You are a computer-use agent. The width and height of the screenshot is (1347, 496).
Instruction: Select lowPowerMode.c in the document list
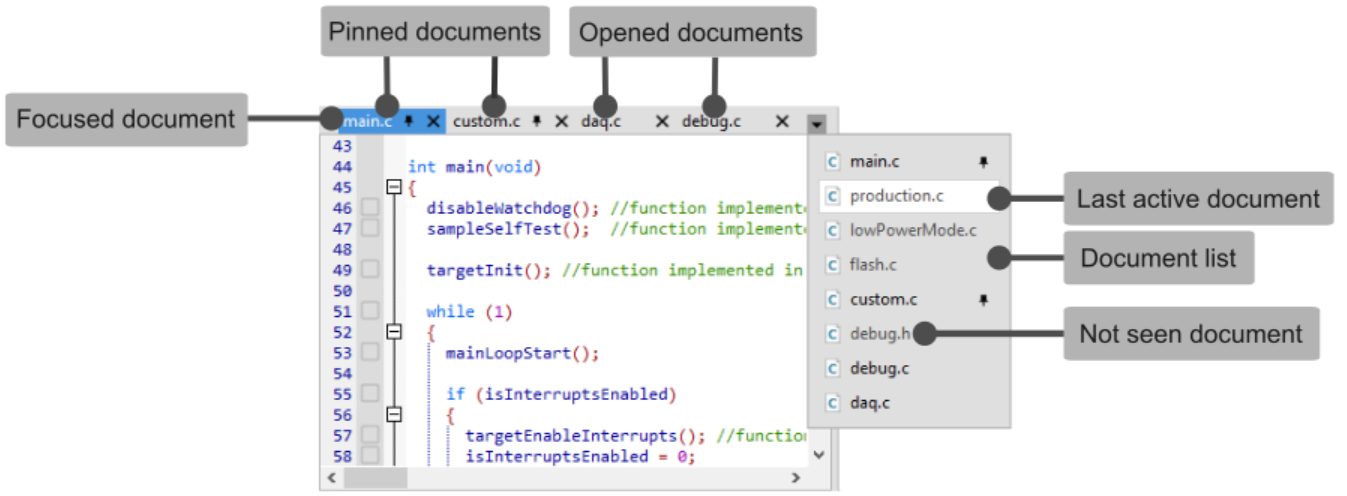tap(912, 230)
